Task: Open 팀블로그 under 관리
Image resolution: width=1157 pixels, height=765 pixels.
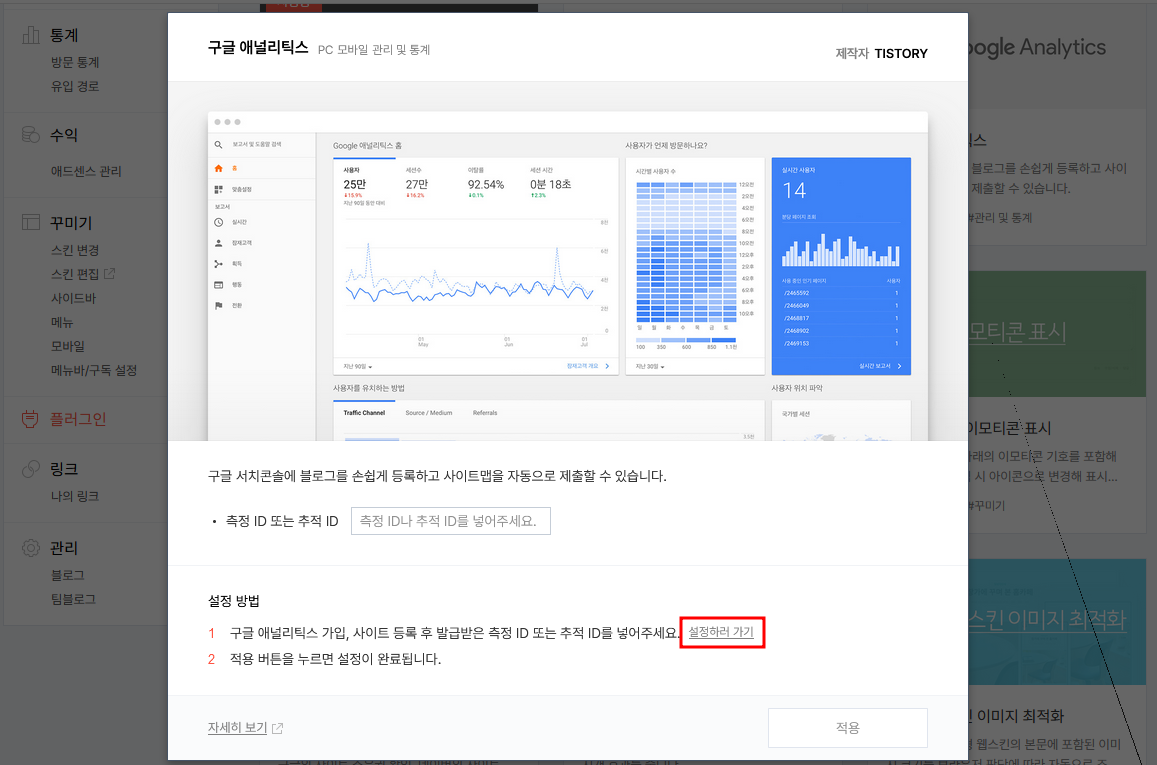Action: coord(73,599)
